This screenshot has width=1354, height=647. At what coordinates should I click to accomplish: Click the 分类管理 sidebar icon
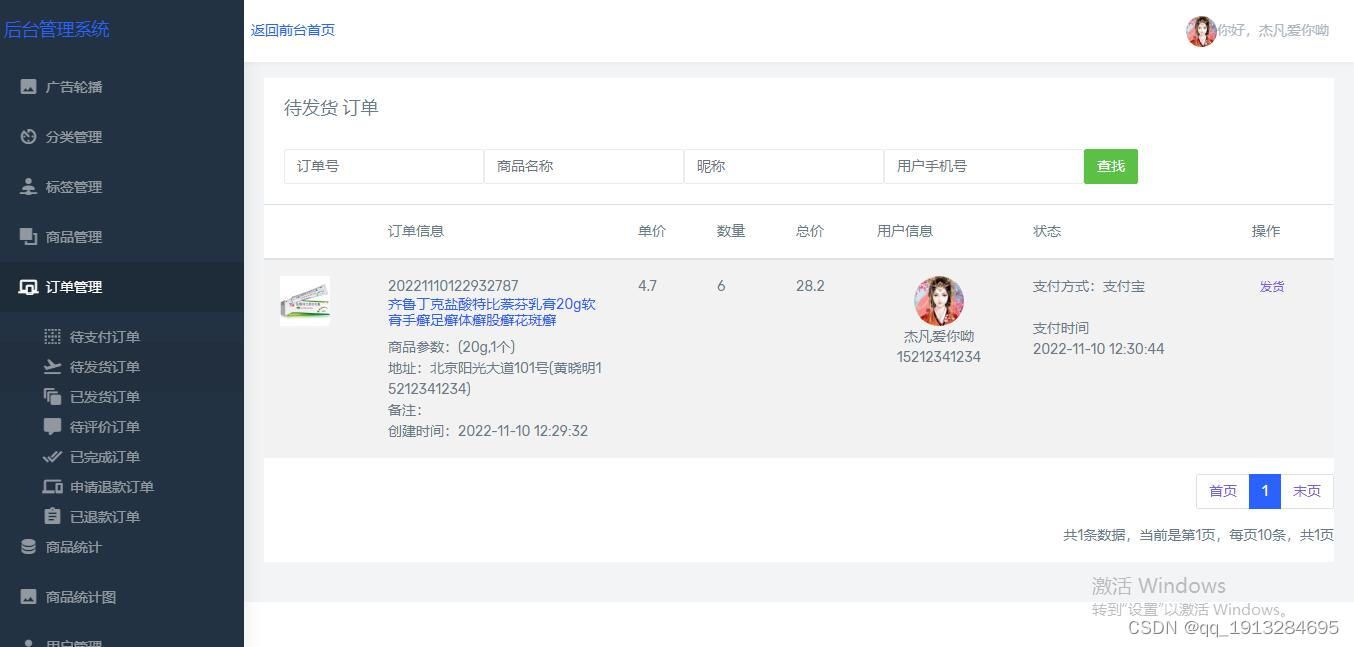pyautogui.click(x=28, y=137)
